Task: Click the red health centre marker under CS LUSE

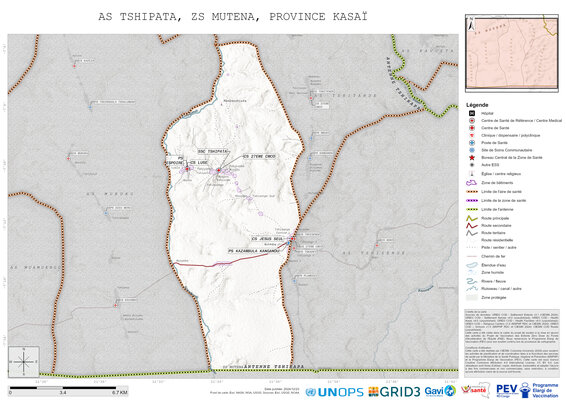Action: pyautogui.click(x=187, y=169)
